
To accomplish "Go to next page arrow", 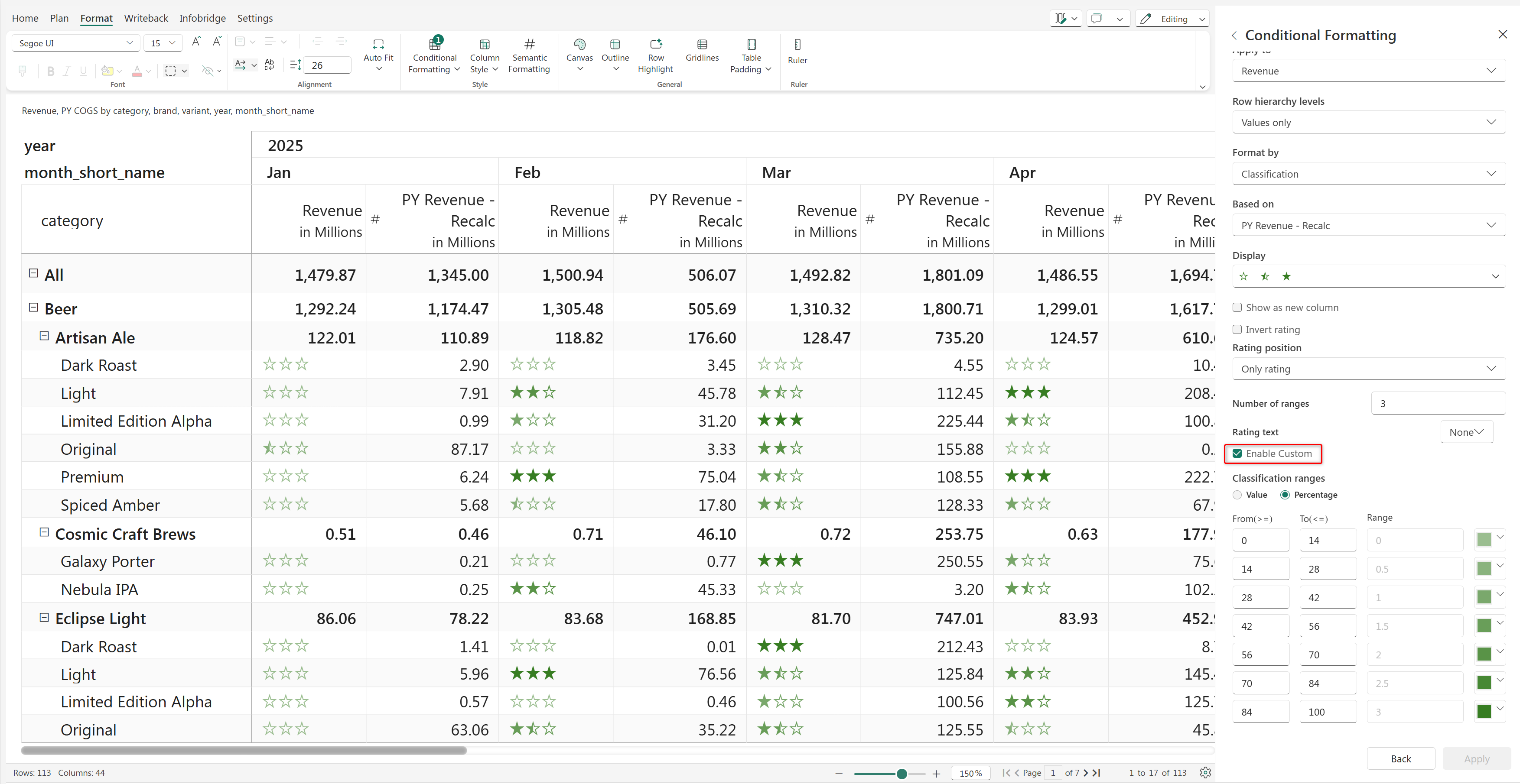I will point(1086,773).
